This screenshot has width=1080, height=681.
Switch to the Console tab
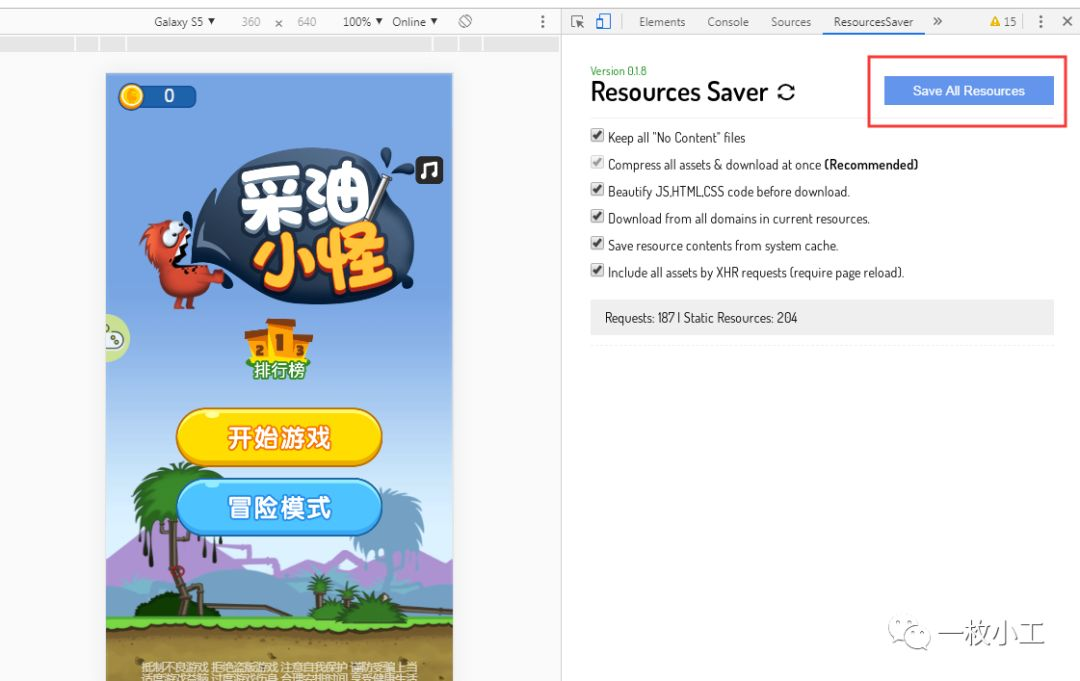[x=727, y=22]
